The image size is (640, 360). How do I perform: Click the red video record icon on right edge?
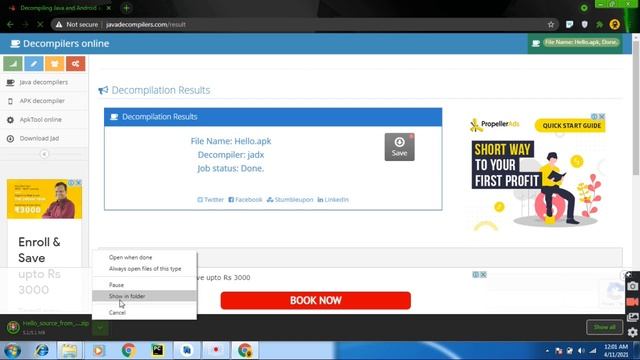tap(632, 302)
